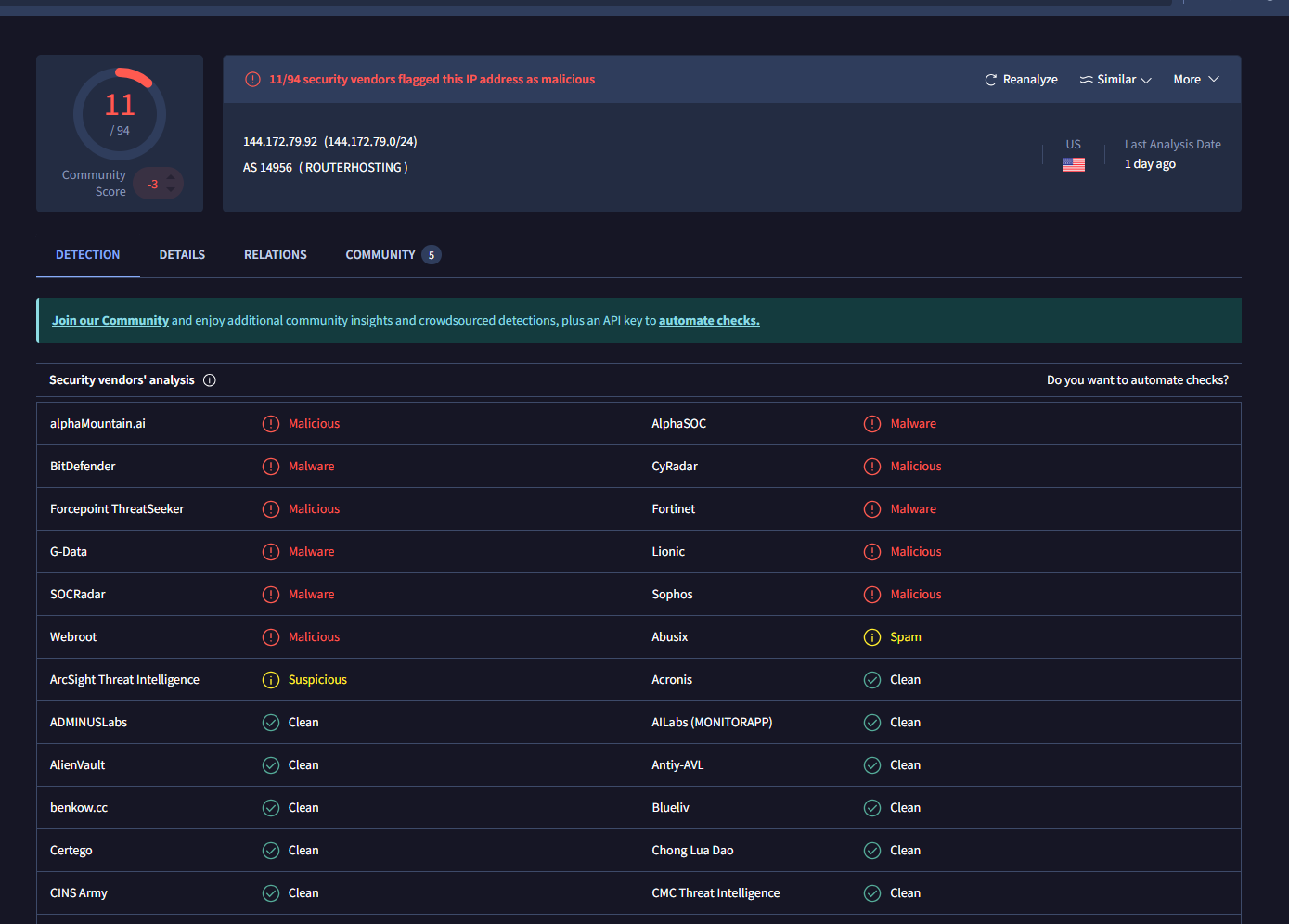Image resolution: width=1289 pixels, height=924 pixels.
Task: Click the CINS Army vendor name
Action: (x=79, y=893)
